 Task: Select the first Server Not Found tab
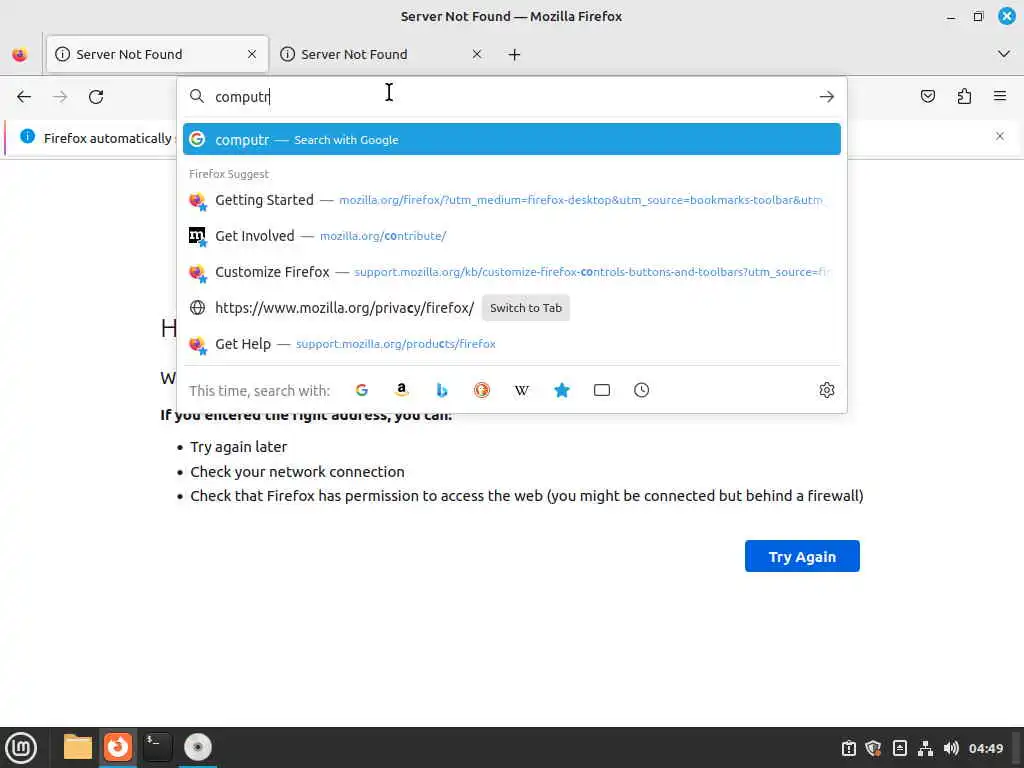click(157, 54)
